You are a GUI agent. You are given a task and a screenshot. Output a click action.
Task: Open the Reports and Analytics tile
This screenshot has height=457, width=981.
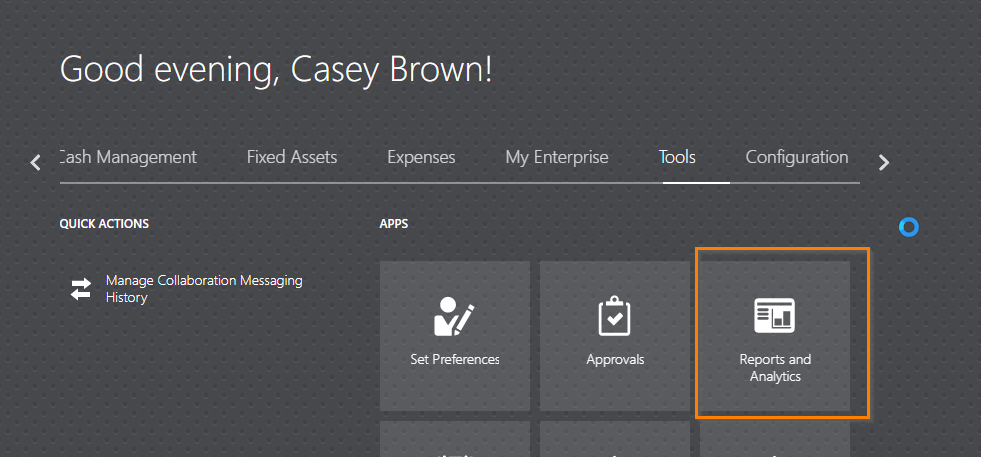point(775,336)
